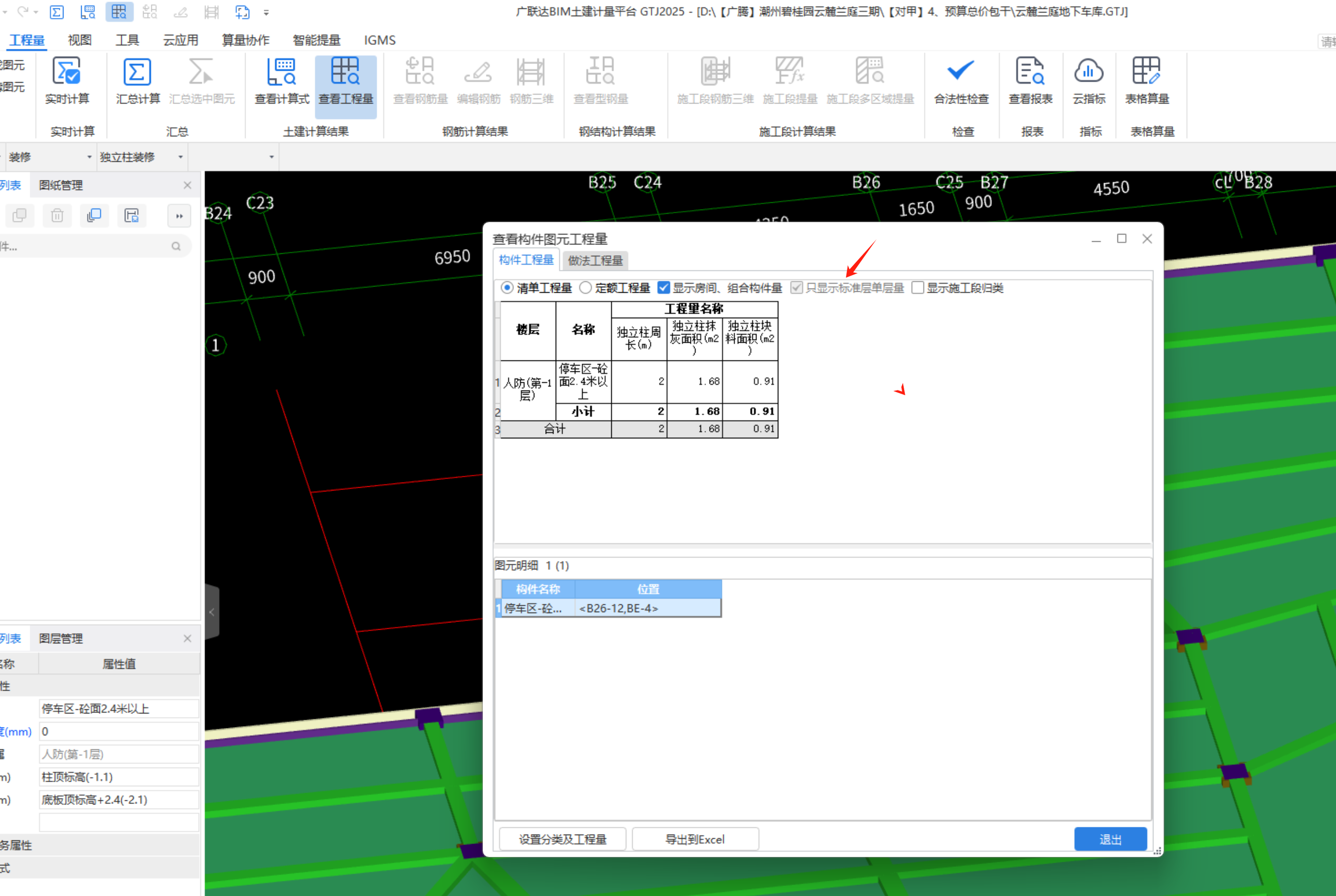Open the 云应用 ribbon tab
Image resolution: width=1336 pixels, height=896 pixels.
[180, 40]
